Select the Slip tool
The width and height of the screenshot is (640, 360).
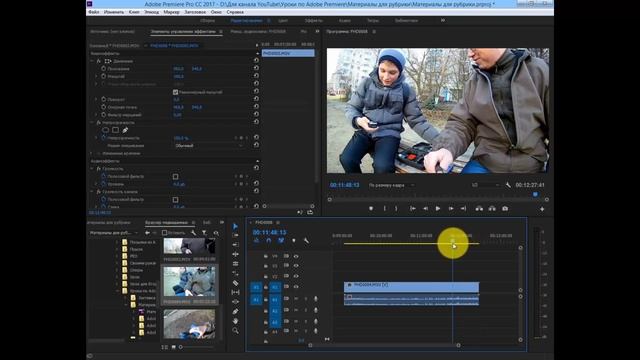pos(236,292)
